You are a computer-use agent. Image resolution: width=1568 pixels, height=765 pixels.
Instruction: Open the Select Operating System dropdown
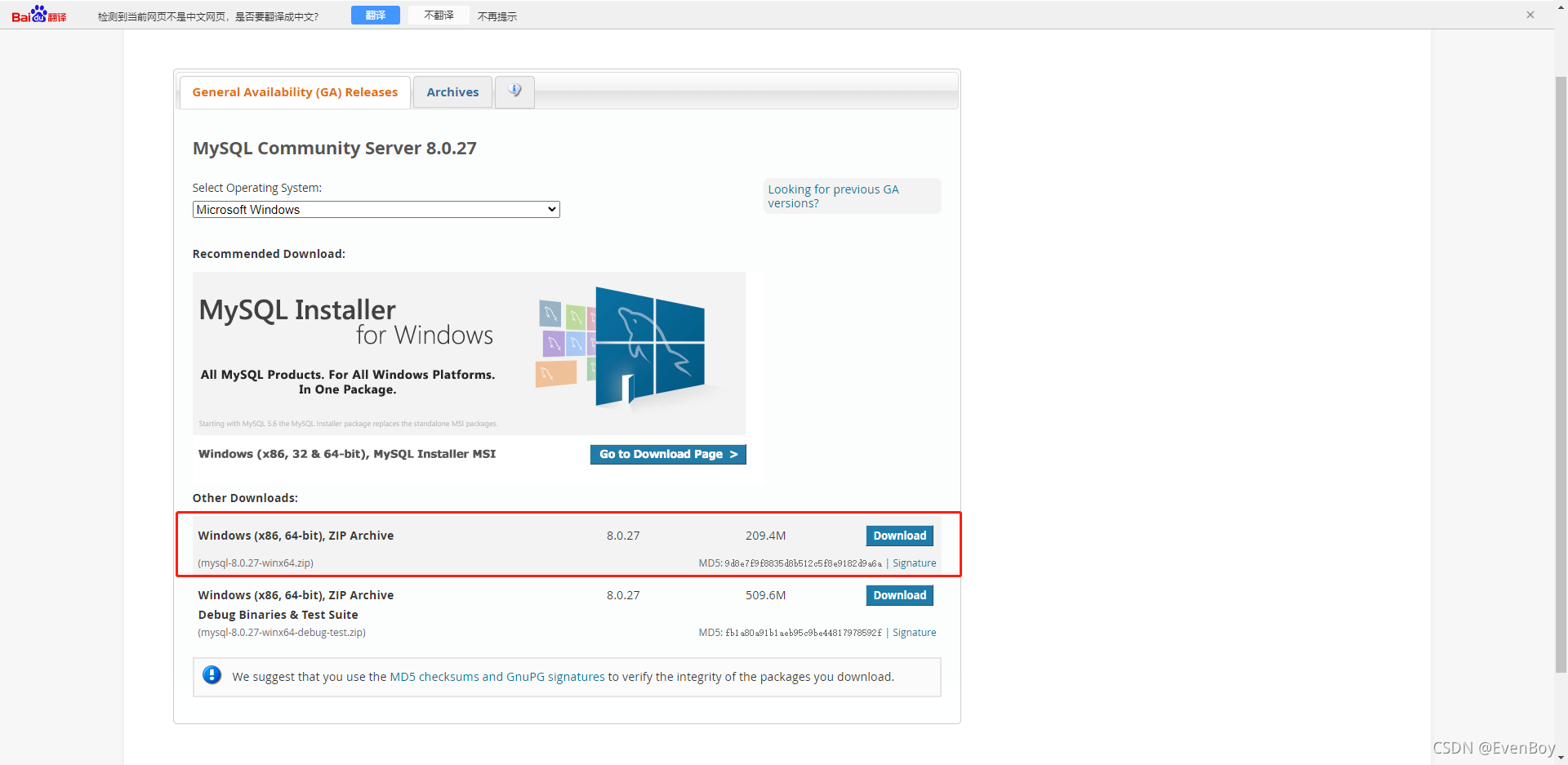(x=376, y=210)
